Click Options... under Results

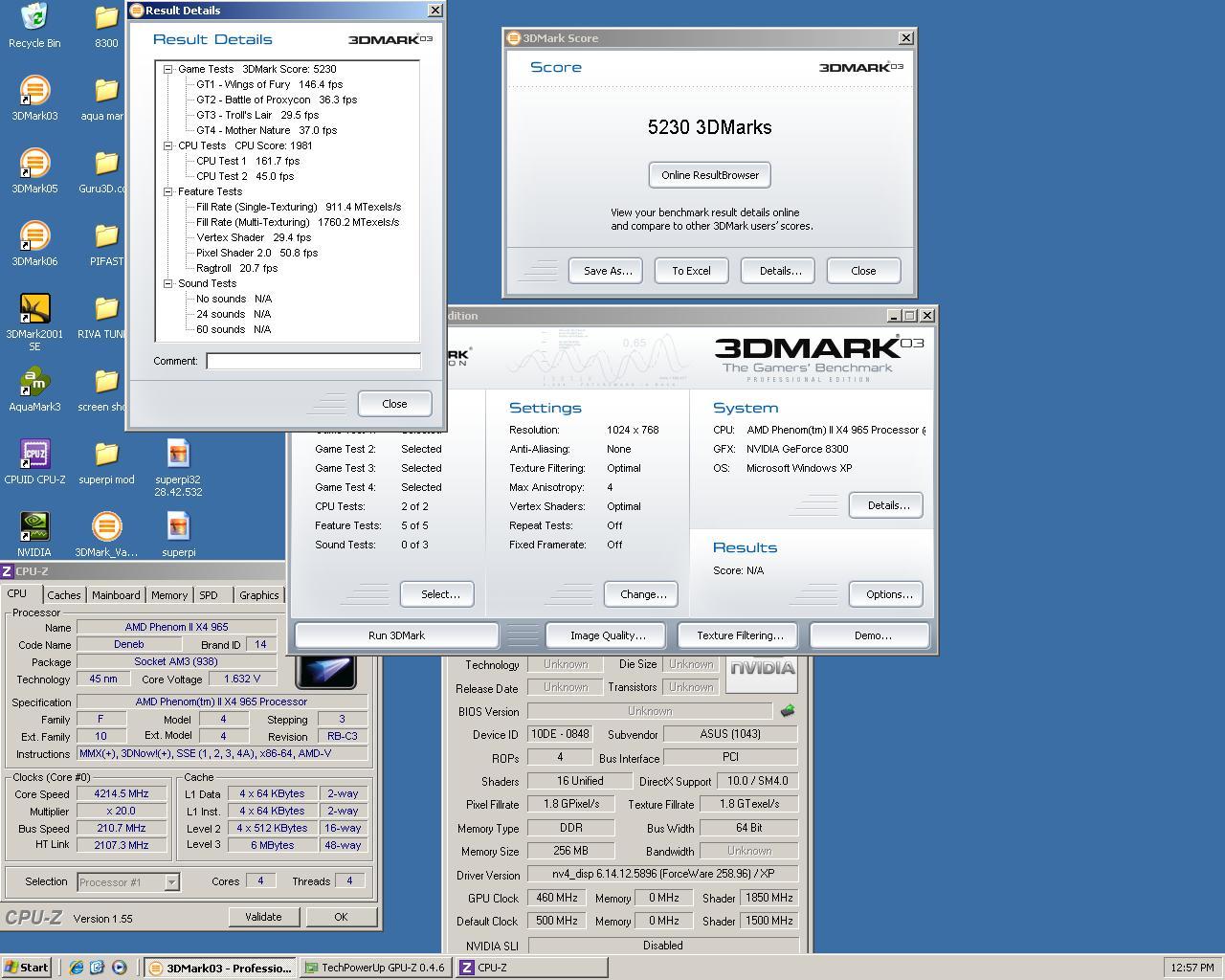888,594
